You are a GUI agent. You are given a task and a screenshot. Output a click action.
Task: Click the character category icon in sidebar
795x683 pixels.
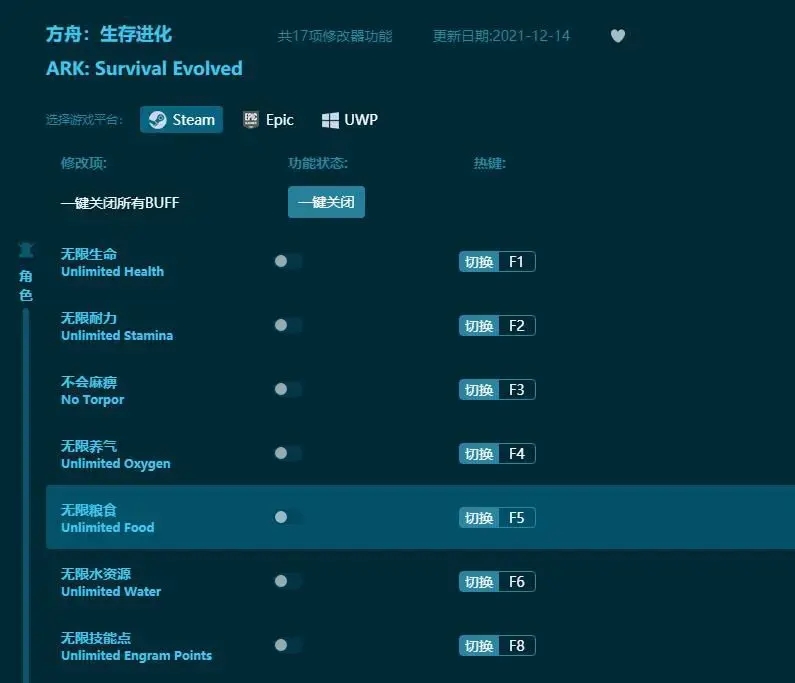click(26, 249)
